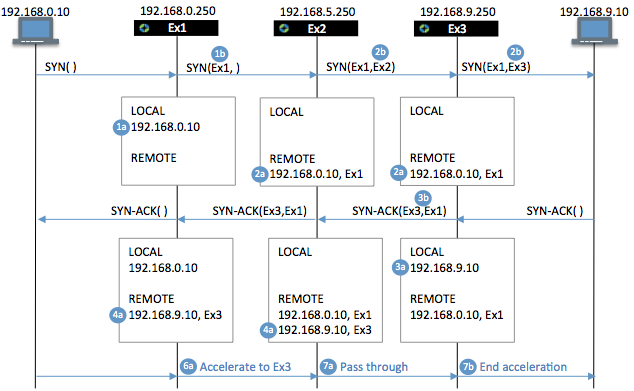Select the SYN(Ex1,Ex3) message label
The height and width of the screenshot is (391, 634).
tap(496, 67)
